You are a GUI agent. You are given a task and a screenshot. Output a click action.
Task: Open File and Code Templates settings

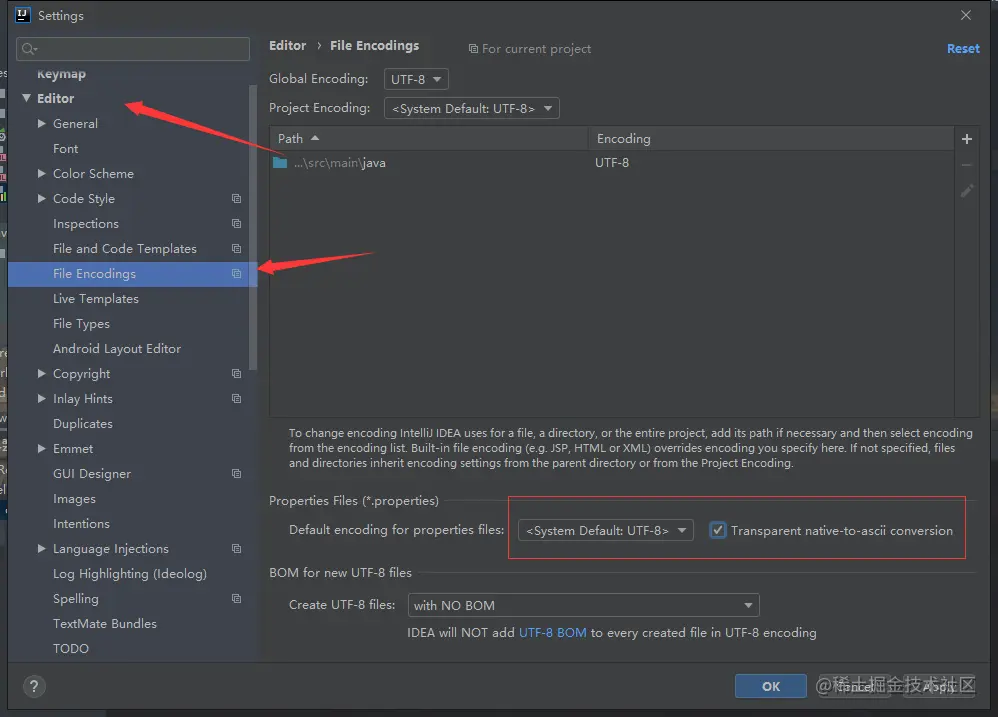(x=125, y=249)
